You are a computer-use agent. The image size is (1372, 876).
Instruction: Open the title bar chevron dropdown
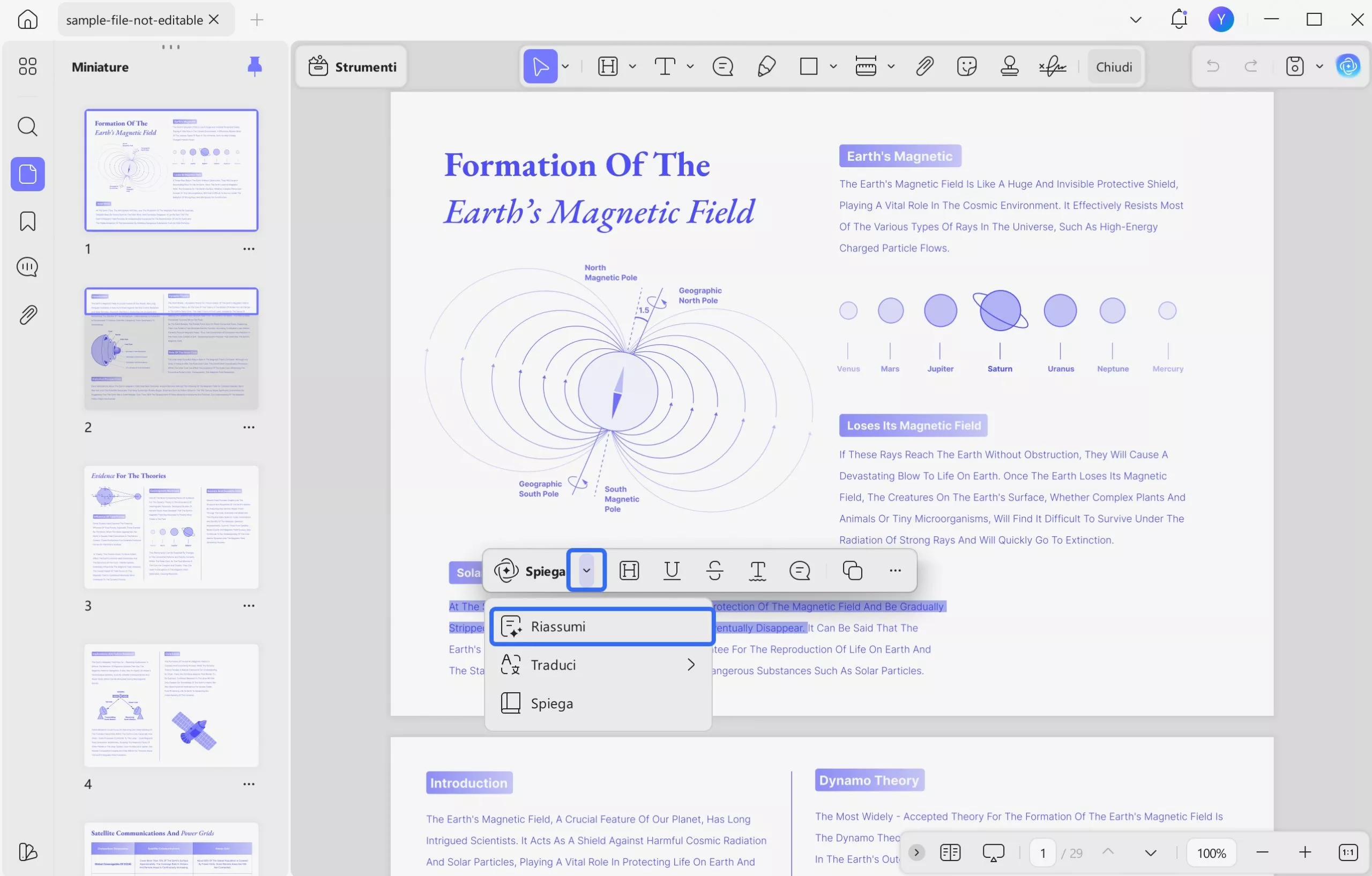coord(1136,19)
